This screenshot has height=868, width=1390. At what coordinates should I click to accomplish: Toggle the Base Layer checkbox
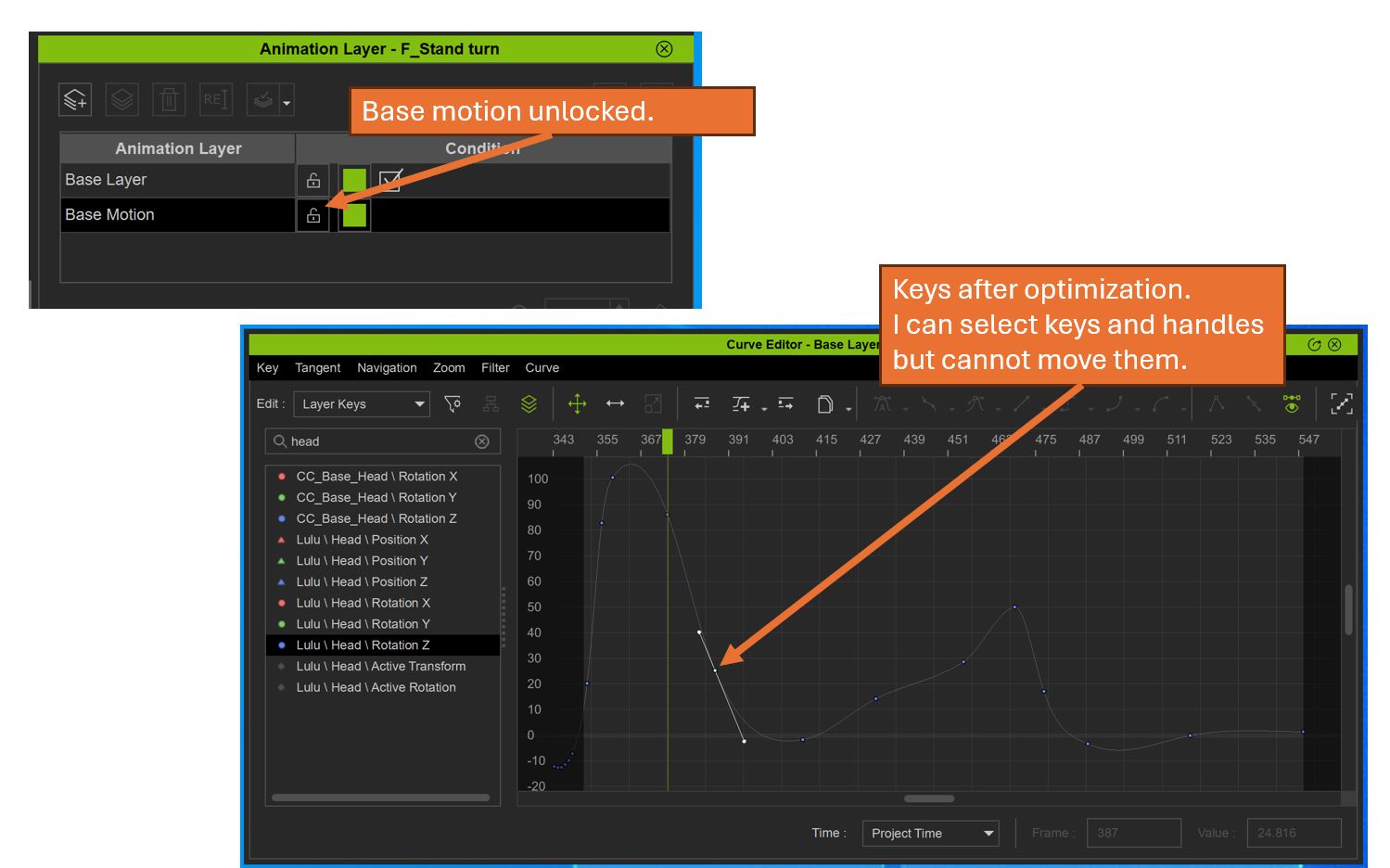pos(390,180)
